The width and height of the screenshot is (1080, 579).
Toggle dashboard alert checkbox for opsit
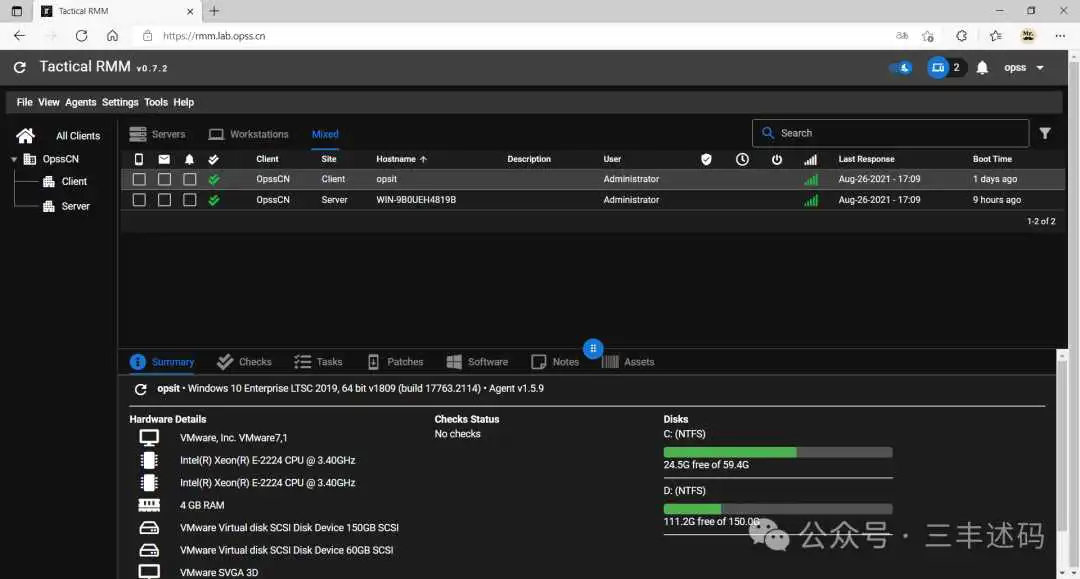(189, 179)
